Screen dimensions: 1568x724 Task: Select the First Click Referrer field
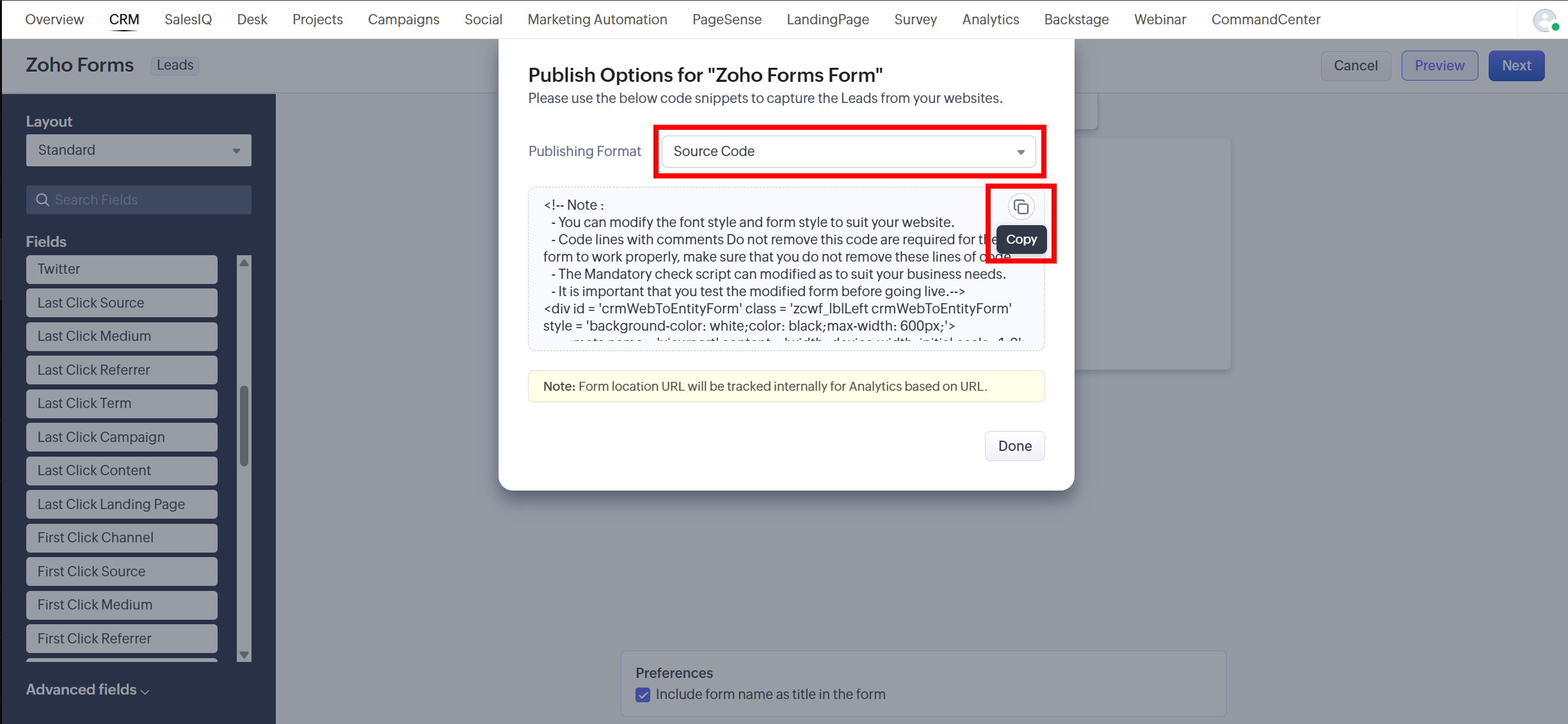(x=122, y=639)
